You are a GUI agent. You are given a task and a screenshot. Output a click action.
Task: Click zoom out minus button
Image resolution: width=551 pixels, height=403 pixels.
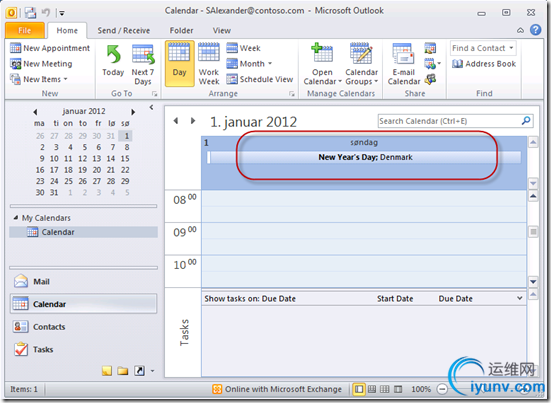[442, 389]
